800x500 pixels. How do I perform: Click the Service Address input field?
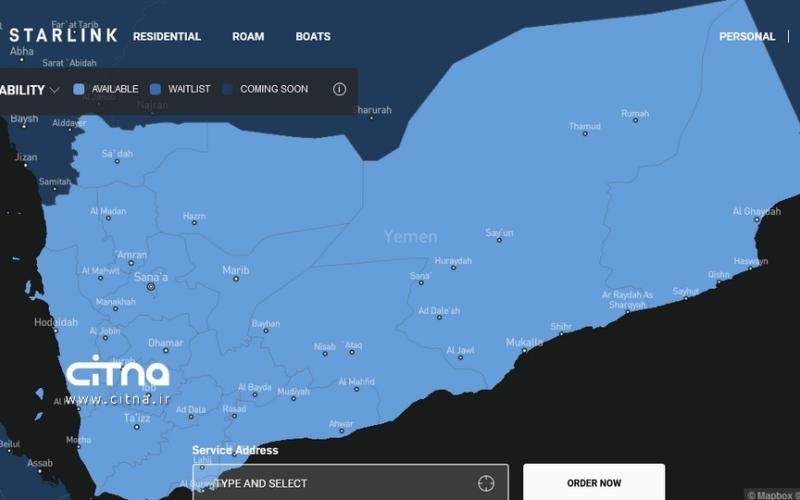tap(340, 483)
